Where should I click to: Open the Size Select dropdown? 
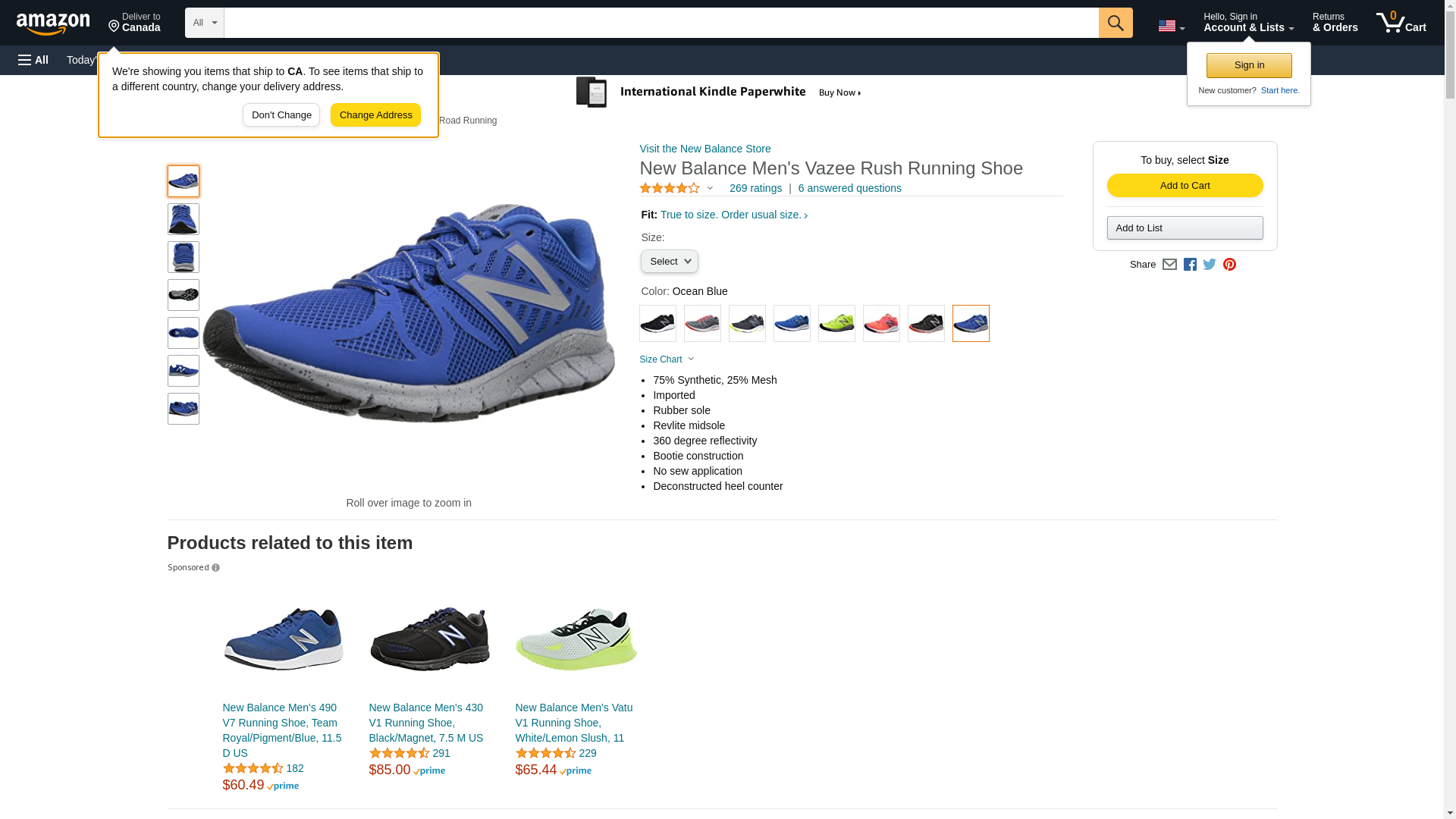669,262
